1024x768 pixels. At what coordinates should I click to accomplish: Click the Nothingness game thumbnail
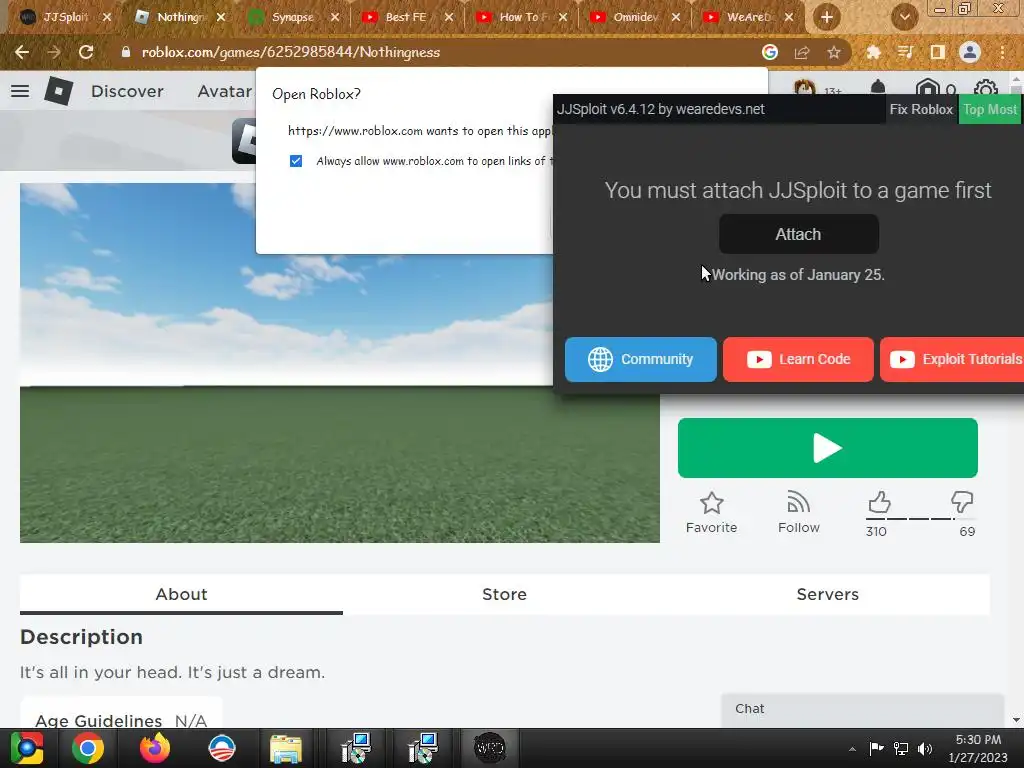[340, 362]
